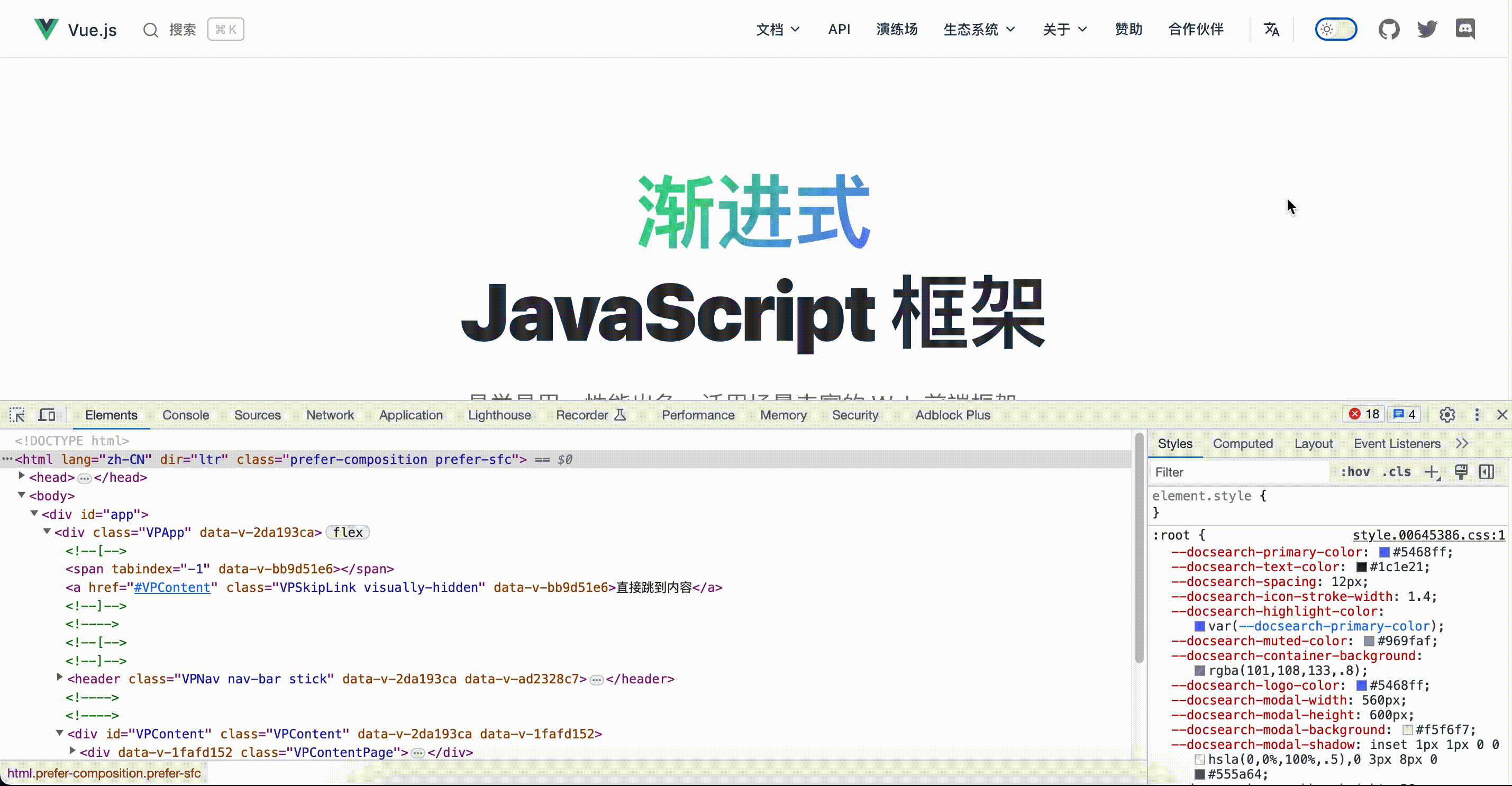Switch to the Console tab
This screenshot has height=786, width=1512.
[186, 415]
